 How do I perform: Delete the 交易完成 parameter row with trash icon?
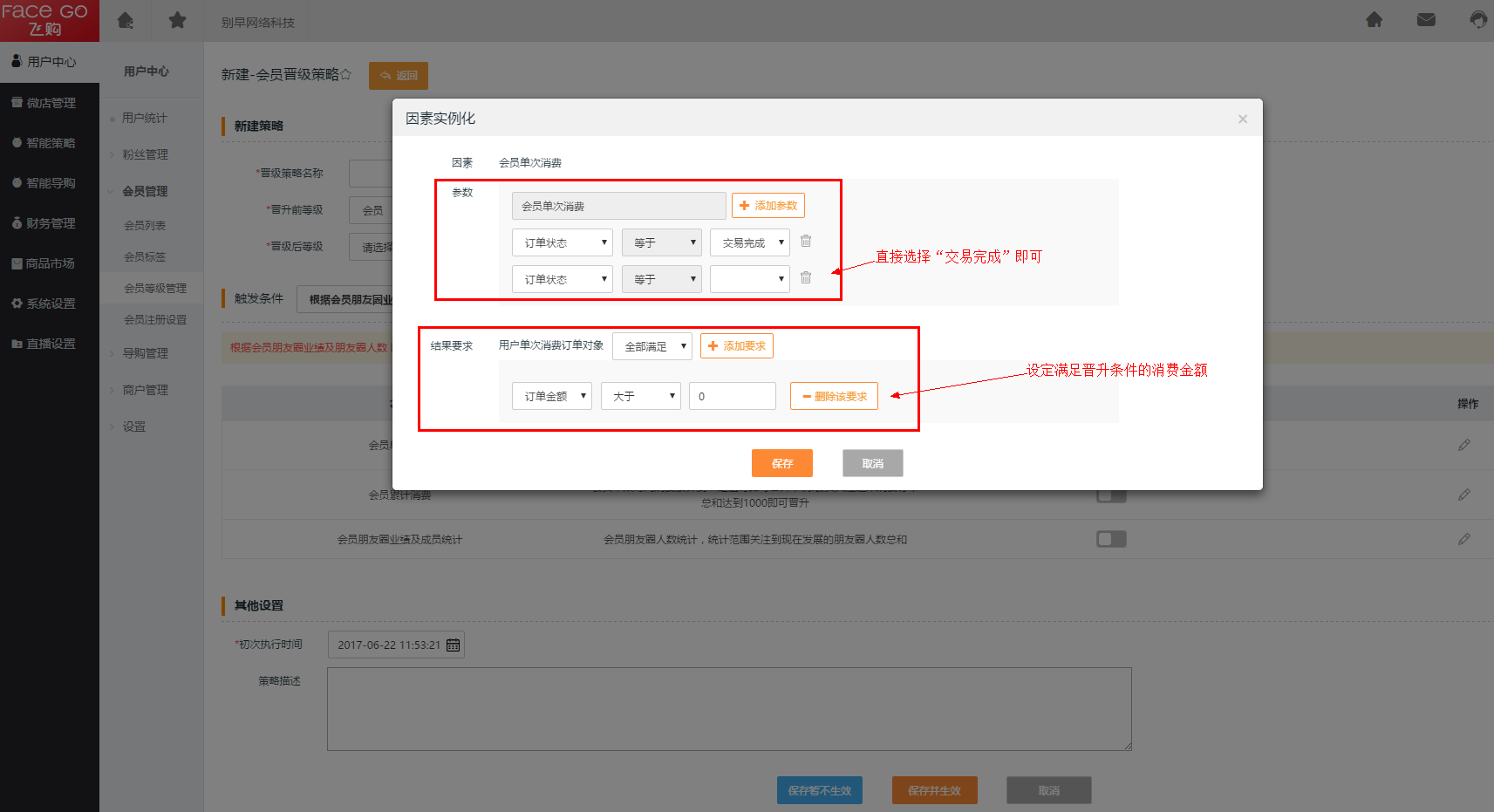[806, 242]
